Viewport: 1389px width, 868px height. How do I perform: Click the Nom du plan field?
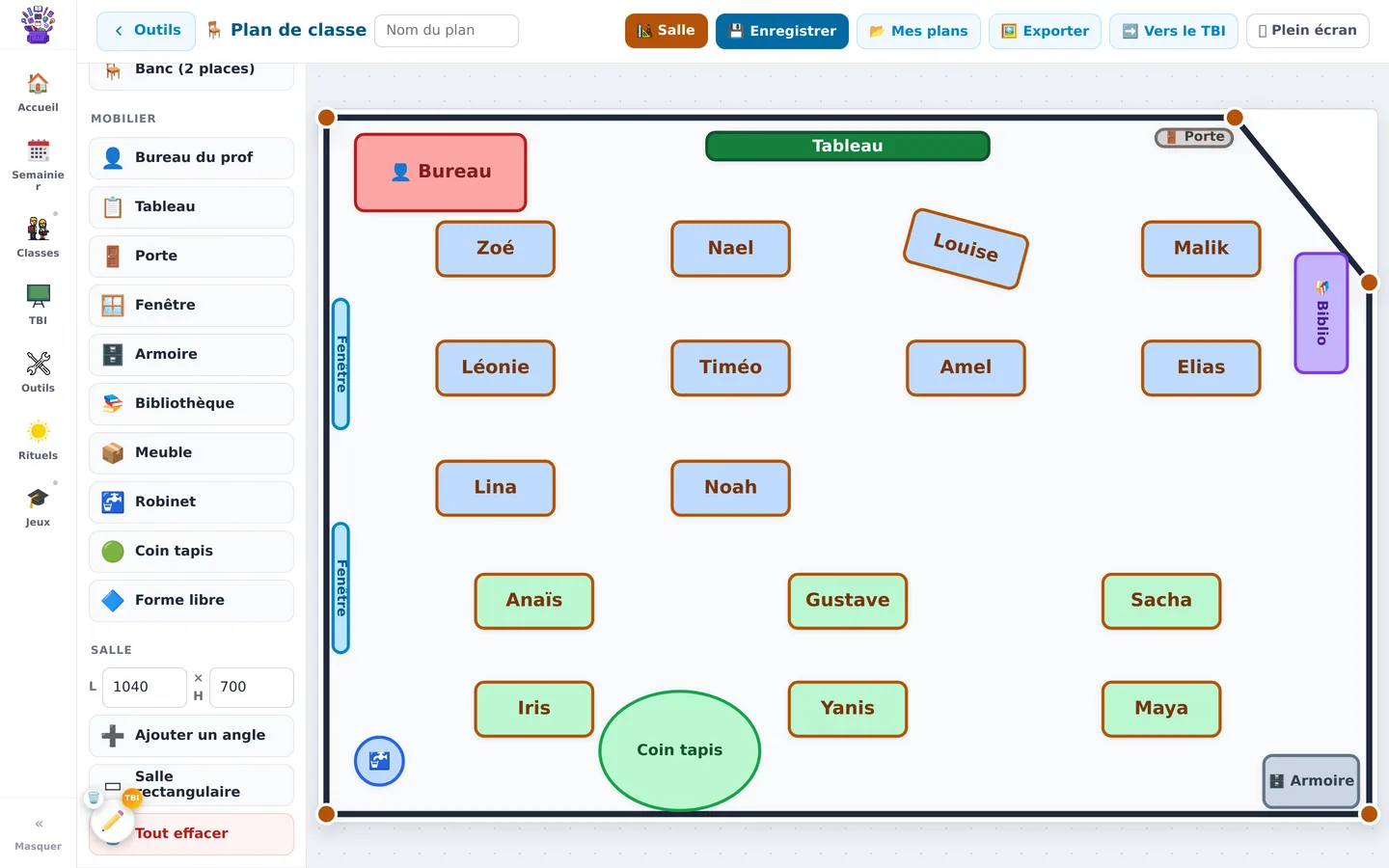click(447, 31)
